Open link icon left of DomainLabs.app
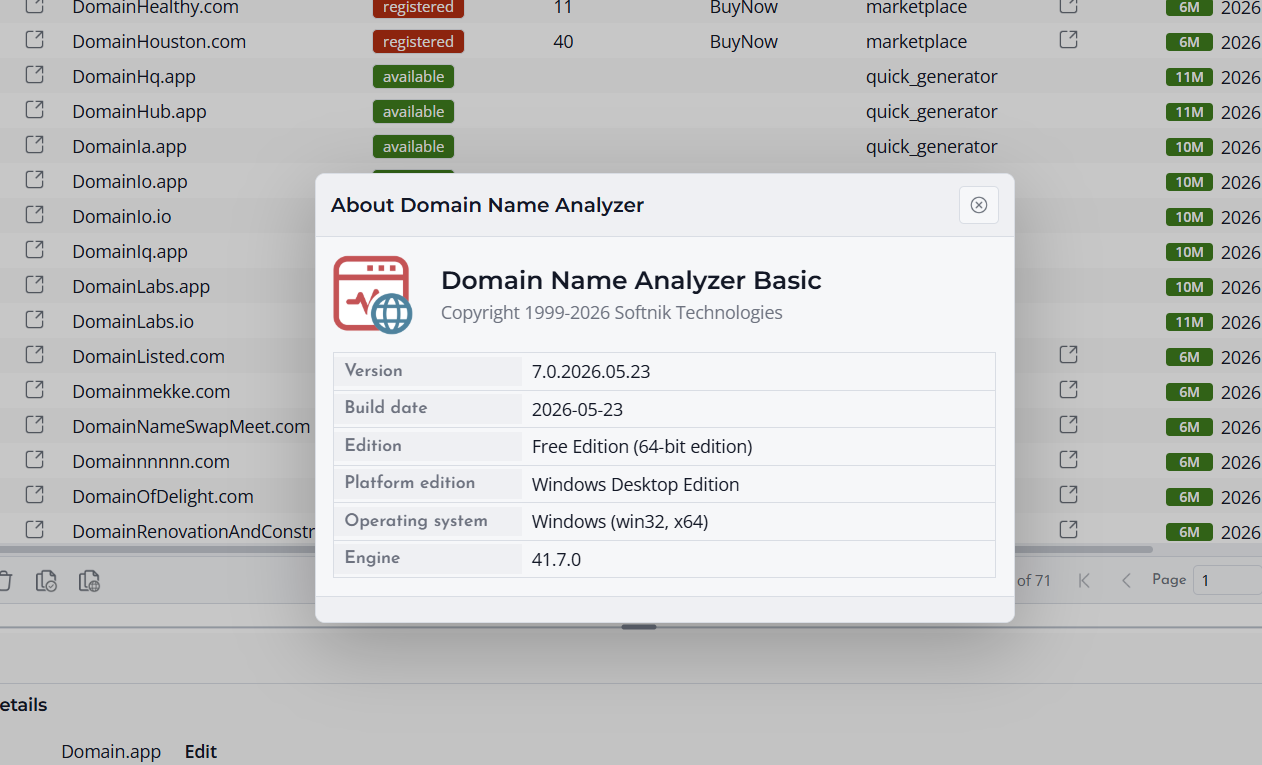Screen dimensions: 1262x765 tap(34, 285)
